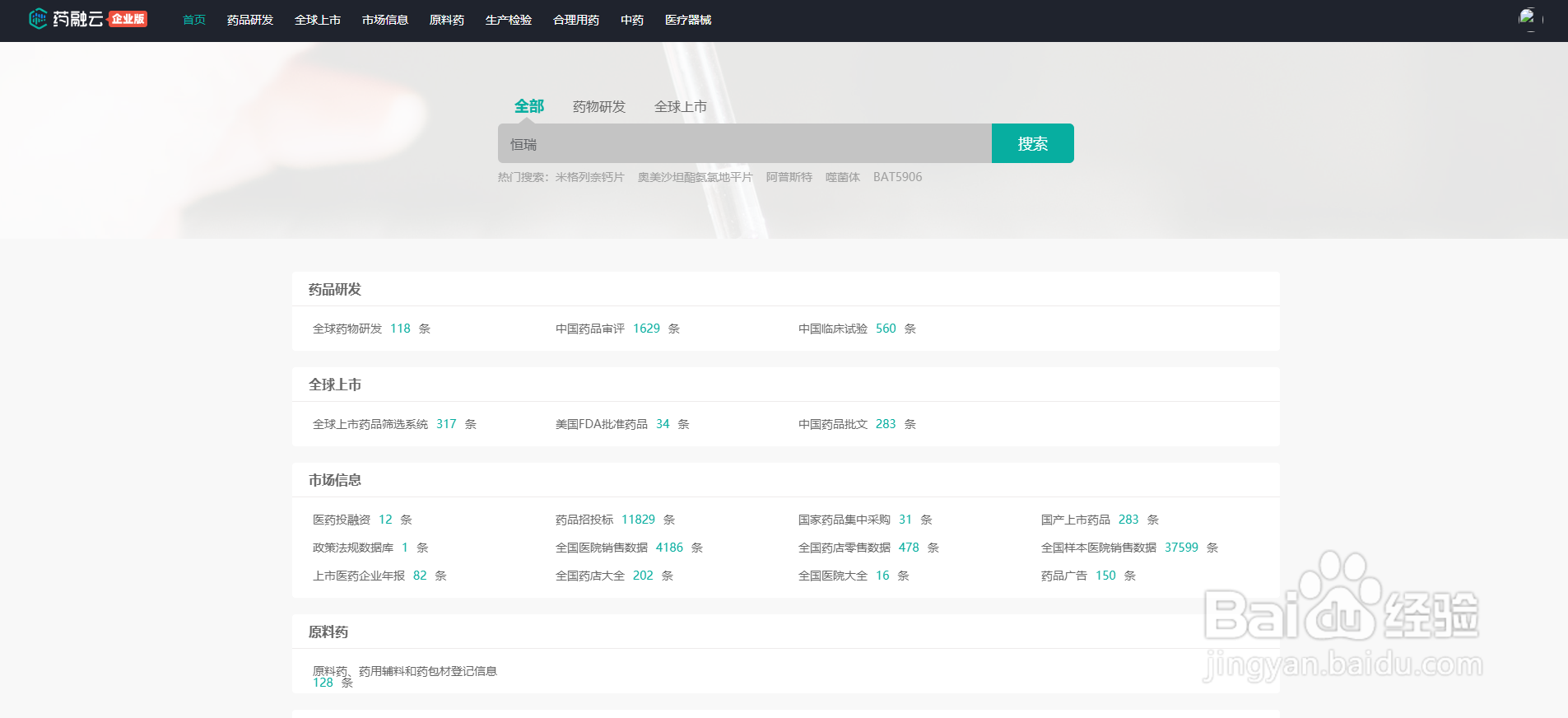Open 药品广告 150 results
This screenshot has height=718, width=1568.
click(x=1089, y=576)
